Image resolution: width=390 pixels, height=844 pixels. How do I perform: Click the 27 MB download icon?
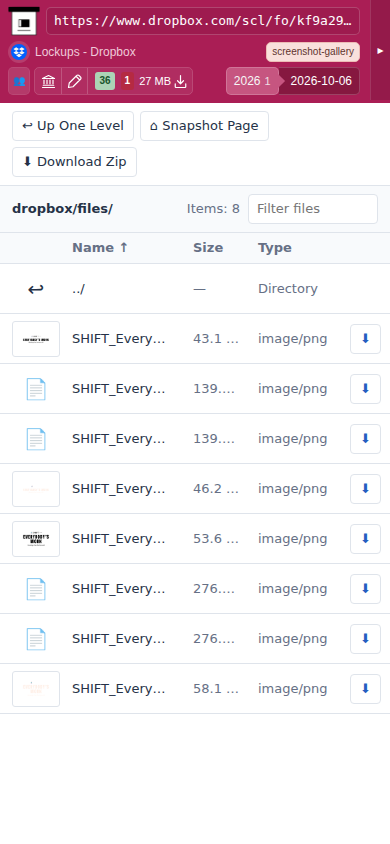point(181,81)
